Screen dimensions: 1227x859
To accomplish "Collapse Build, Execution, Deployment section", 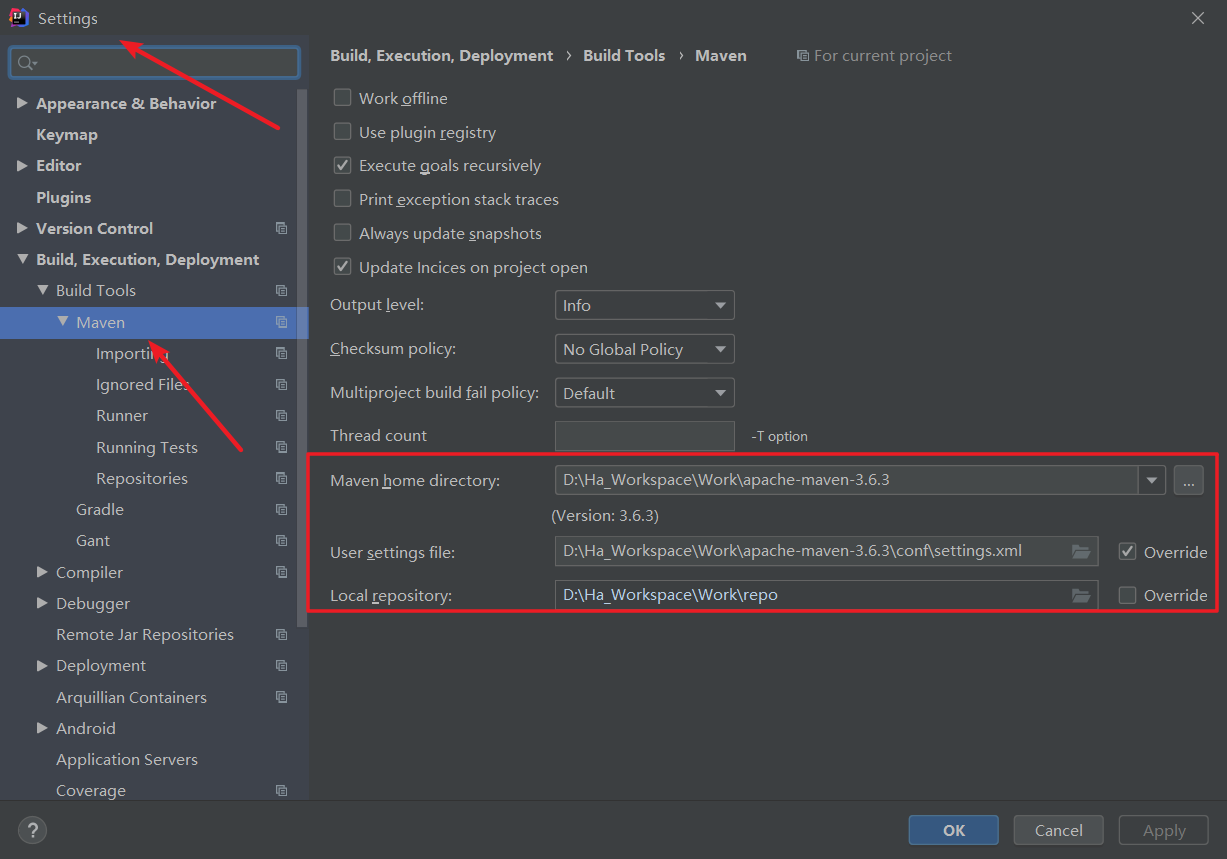I will (22, 260).
